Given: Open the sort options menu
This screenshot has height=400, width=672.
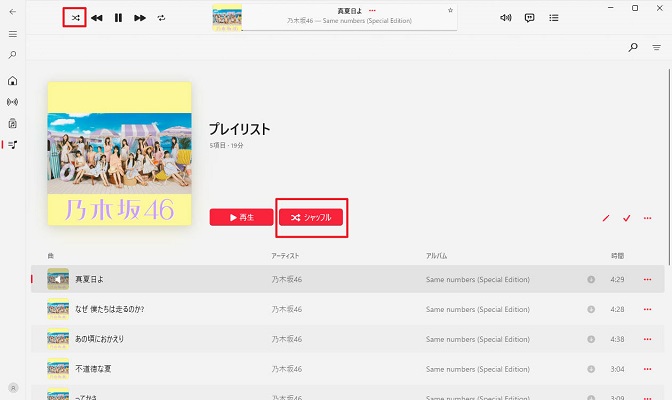Looking at the screenshot, I should pos(657,47).
